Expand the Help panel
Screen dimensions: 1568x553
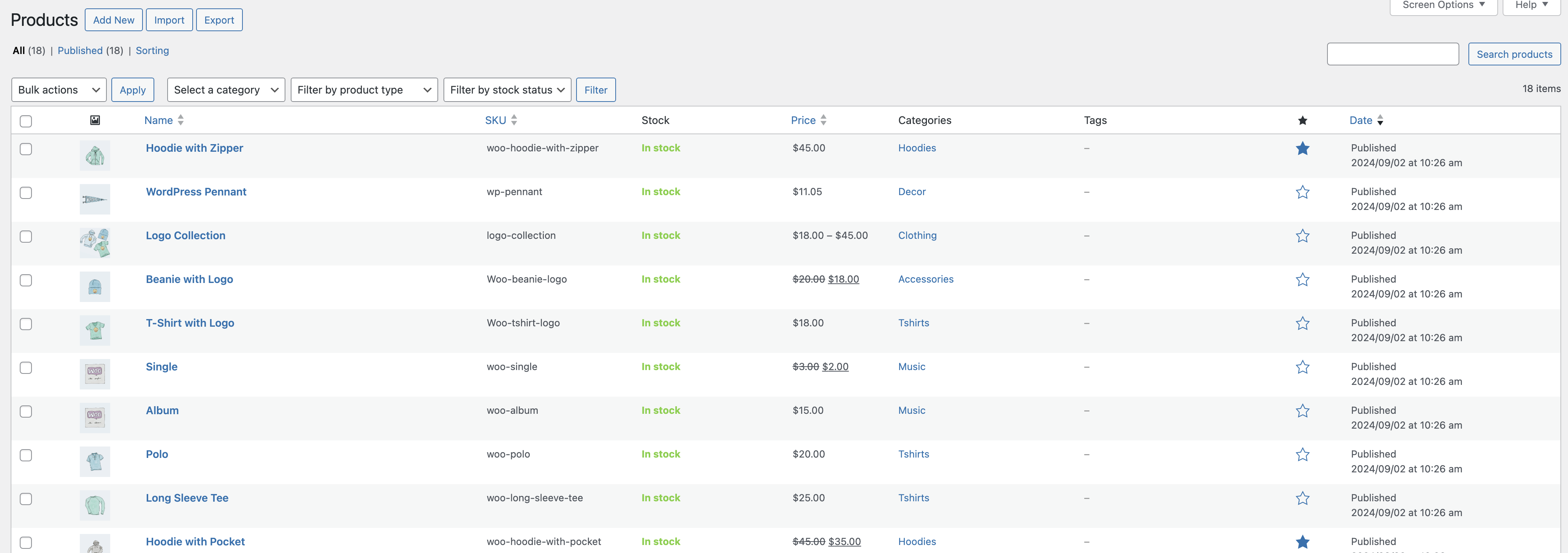(1532, 5)
